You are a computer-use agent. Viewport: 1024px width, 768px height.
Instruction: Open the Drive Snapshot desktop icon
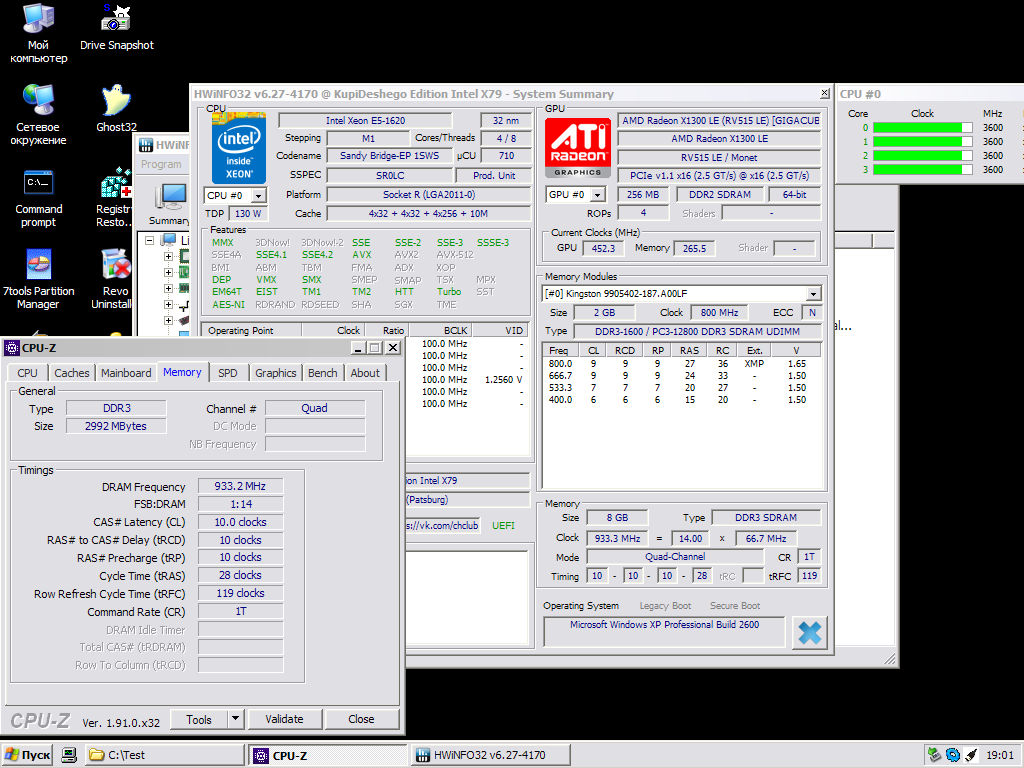coord(116,27)
